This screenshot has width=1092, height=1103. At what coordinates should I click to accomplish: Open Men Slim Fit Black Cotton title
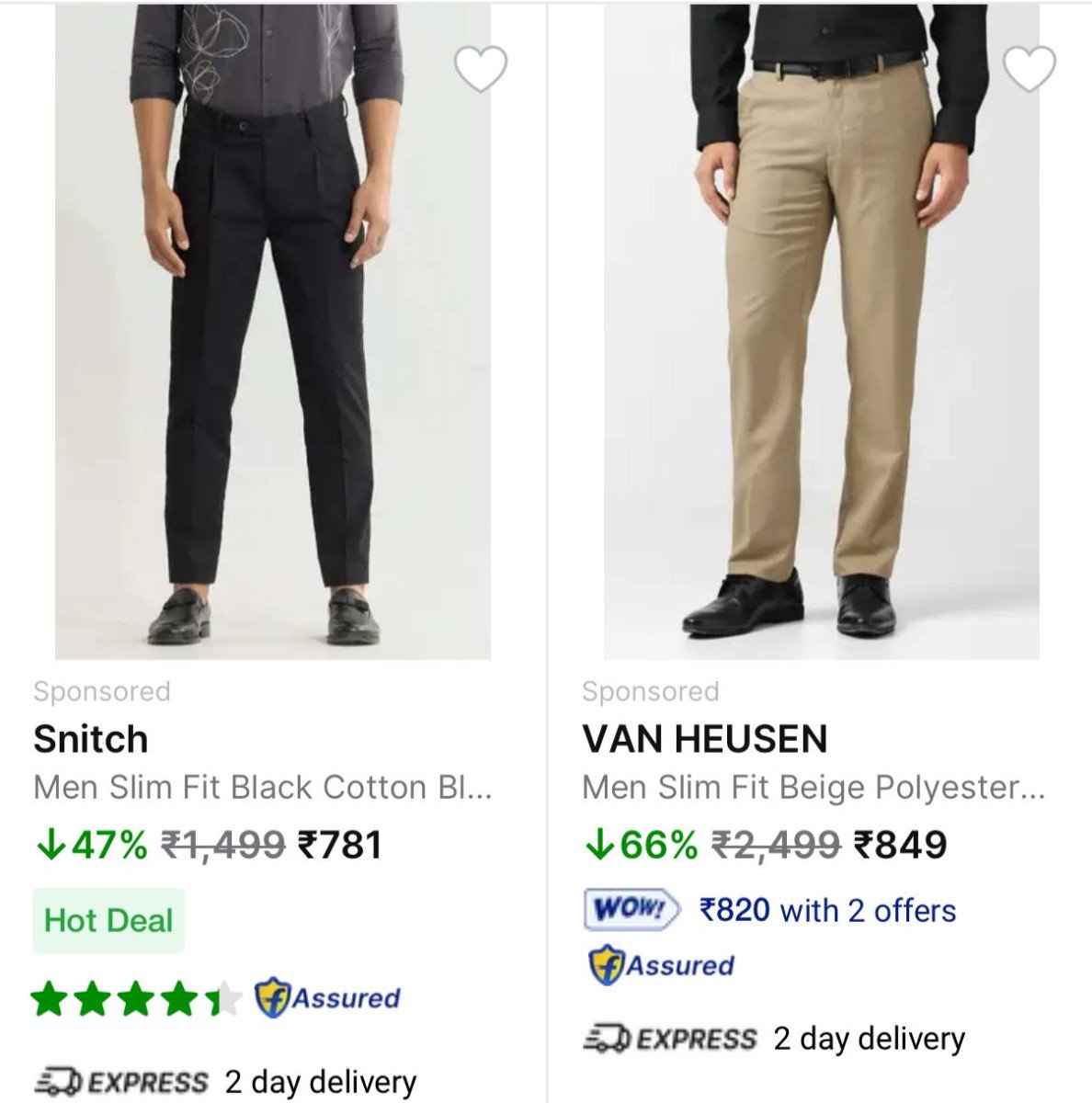pyautogui.click(x=263, y=788)
